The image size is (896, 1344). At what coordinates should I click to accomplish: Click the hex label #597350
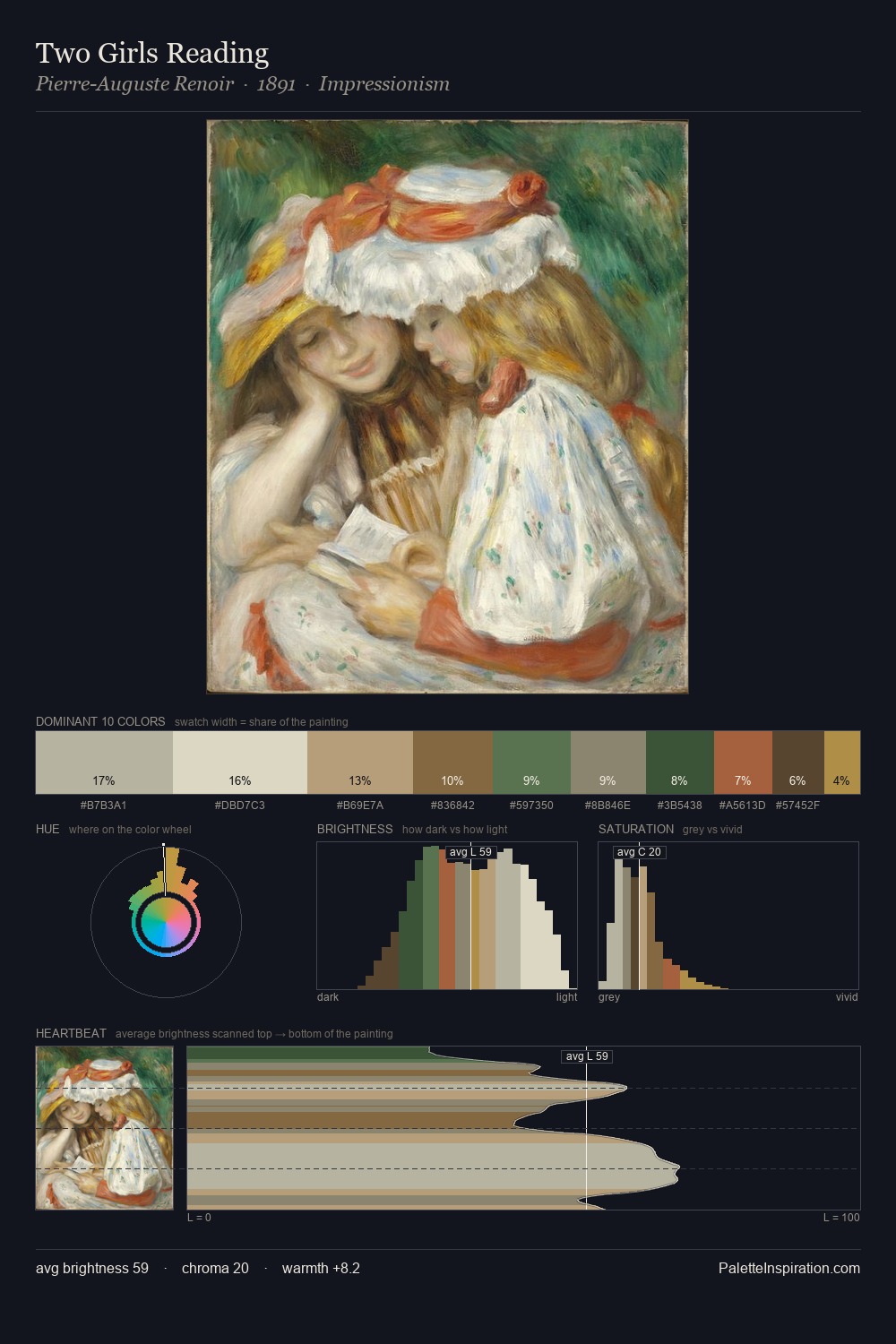pyautogui.click(x=531, y=806)
